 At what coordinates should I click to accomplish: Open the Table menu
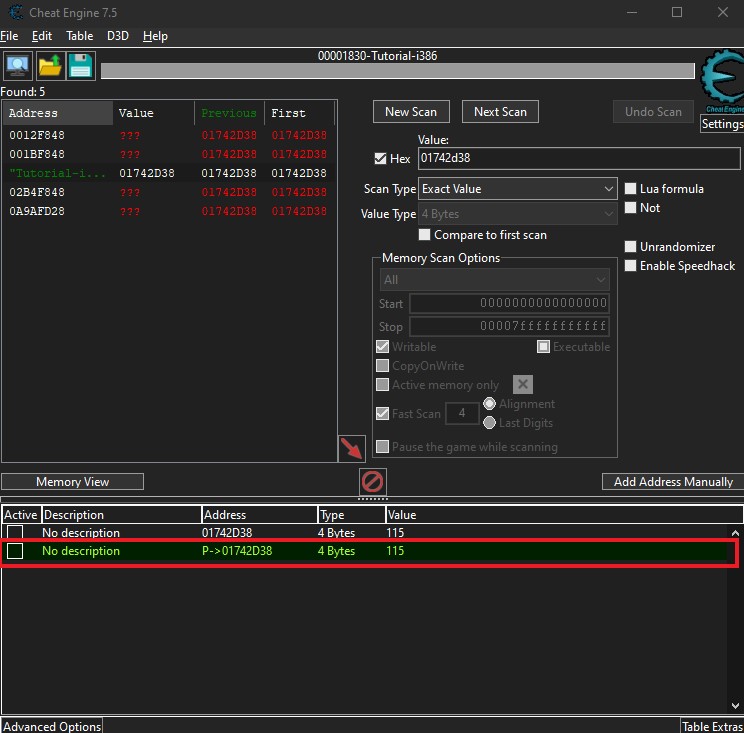pos(79,36)
